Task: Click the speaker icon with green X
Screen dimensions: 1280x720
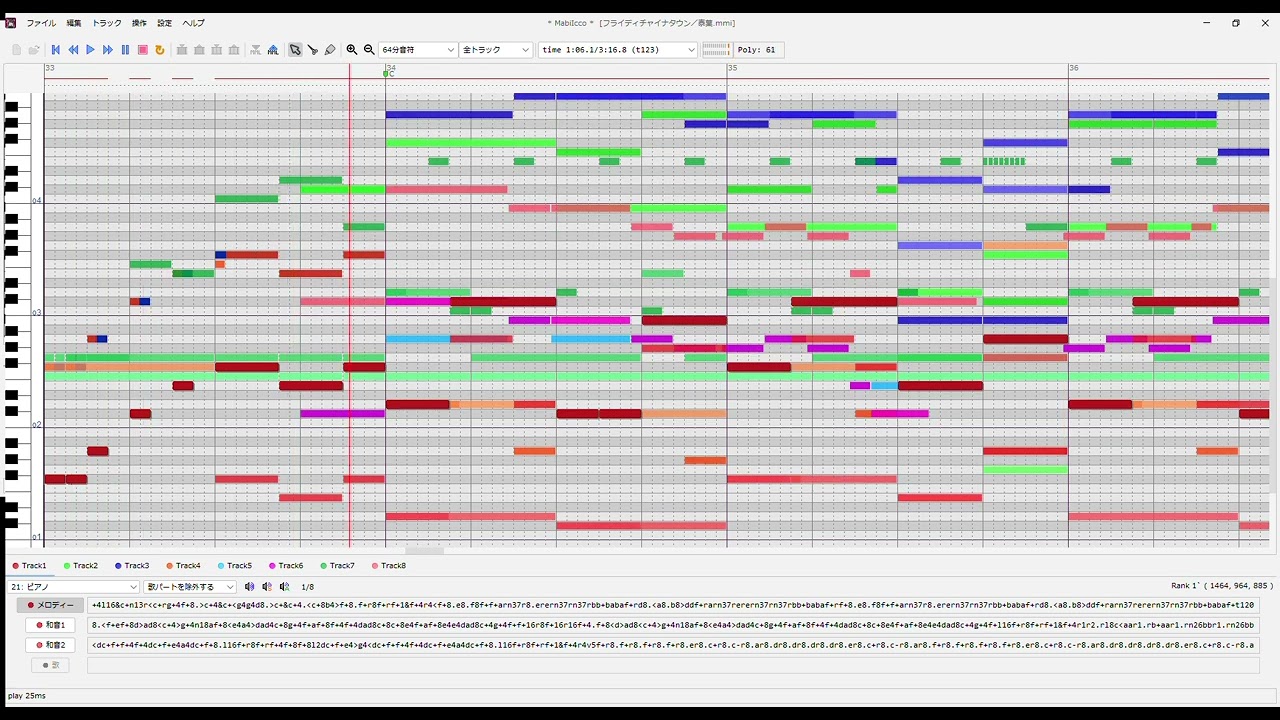Action: click(x=285, y=587)
